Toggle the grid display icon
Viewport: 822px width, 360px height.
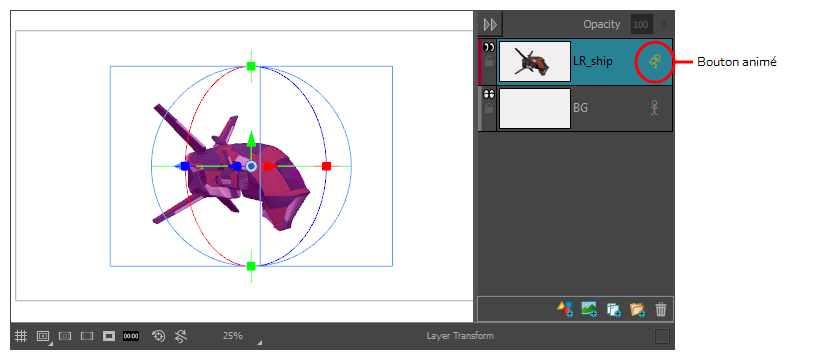click(x=20, y=336)
